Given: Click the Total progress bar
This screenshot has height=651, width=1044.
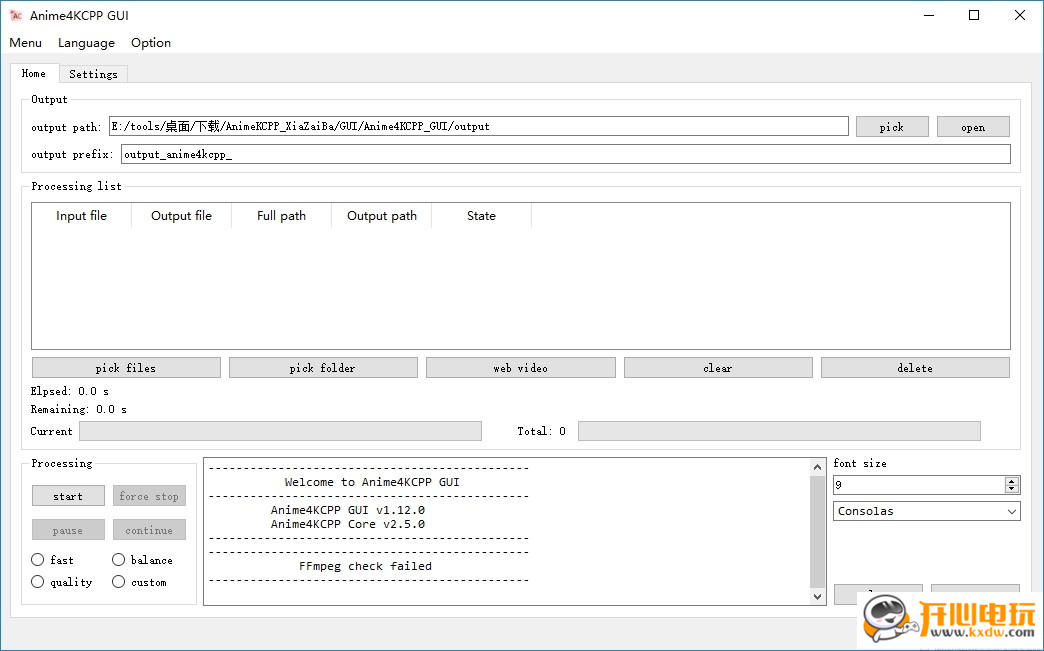Looking at the screenshot, I should point(779,431).
